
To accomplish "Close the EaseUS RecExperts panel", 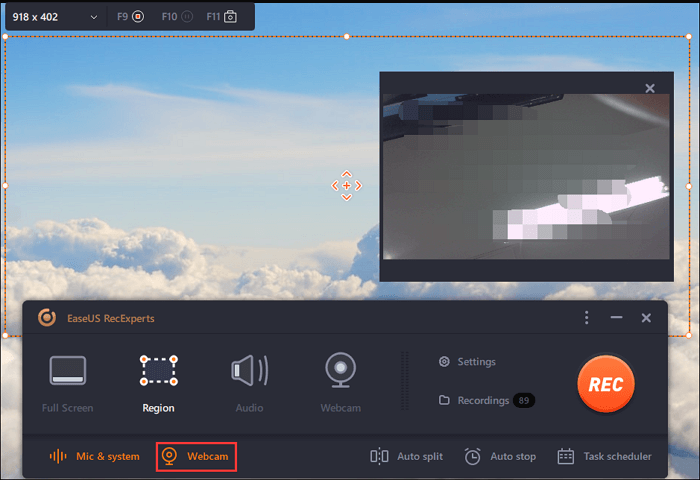I will click(x=646, y=317).
